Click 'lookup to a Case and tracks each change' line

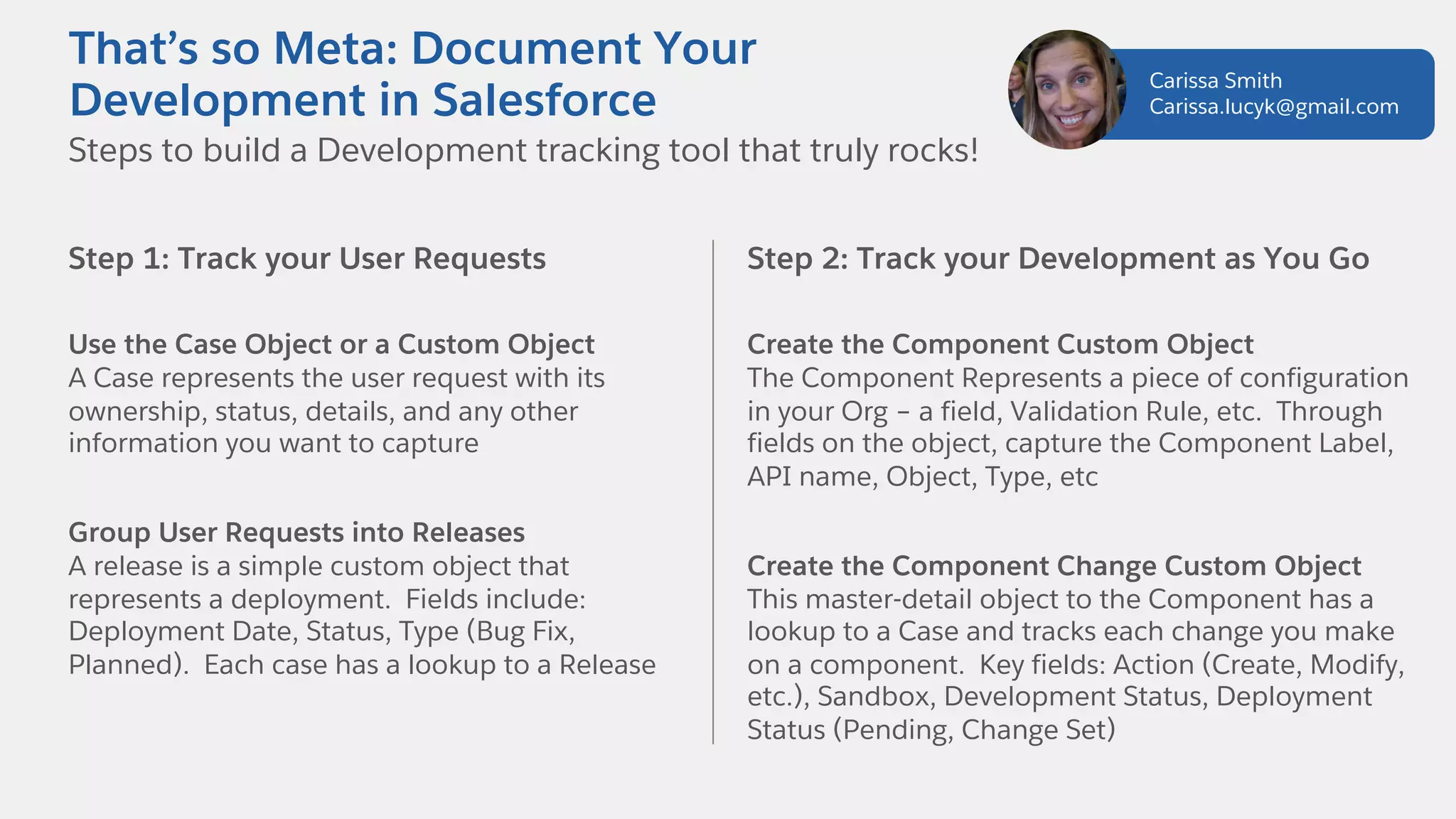[x=1071, y=631]
